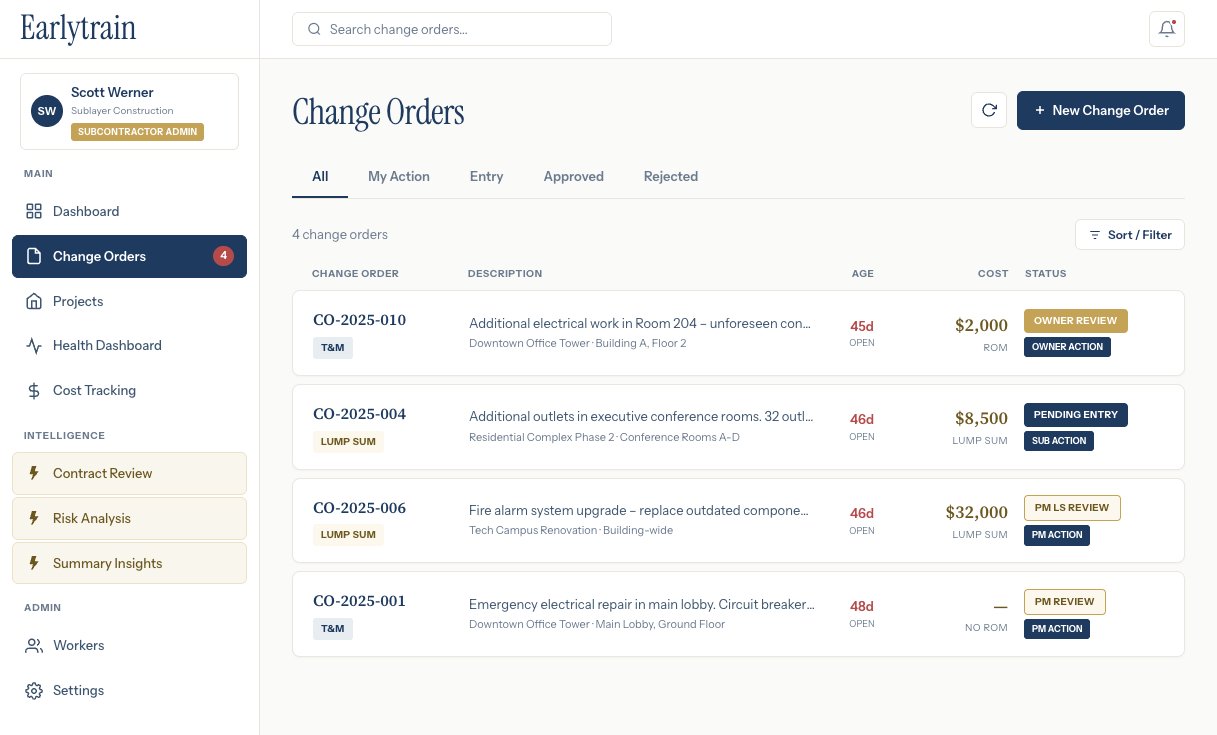Click the Health Dashboard pulse icon
The height and width of the screenshot is (735, 1217).
(x=32, y=345)
